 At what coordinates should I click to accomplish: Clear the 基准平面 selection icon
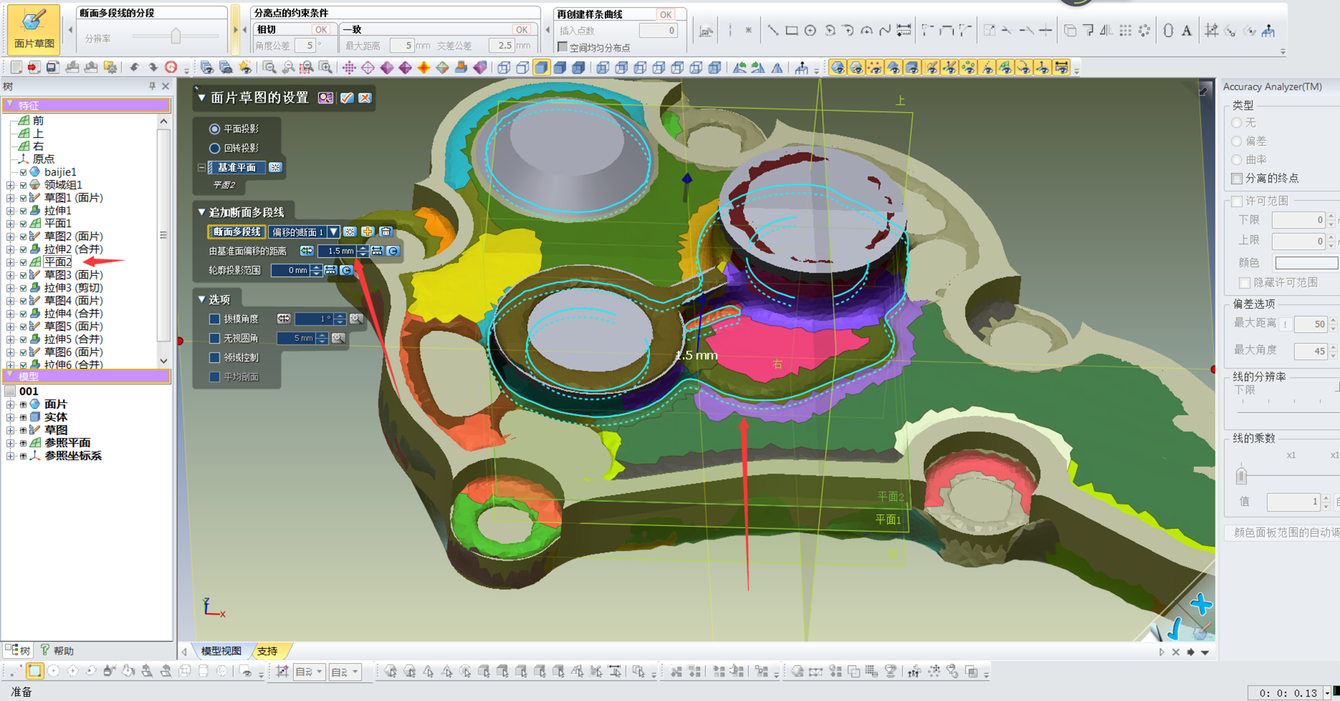[275, 168]
